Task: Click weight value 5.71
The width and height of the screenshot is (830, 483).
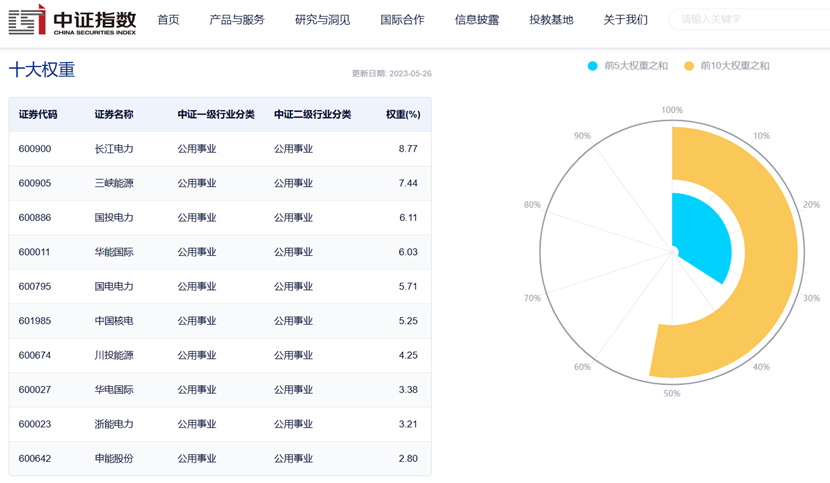Action: [x=408, y=287]
